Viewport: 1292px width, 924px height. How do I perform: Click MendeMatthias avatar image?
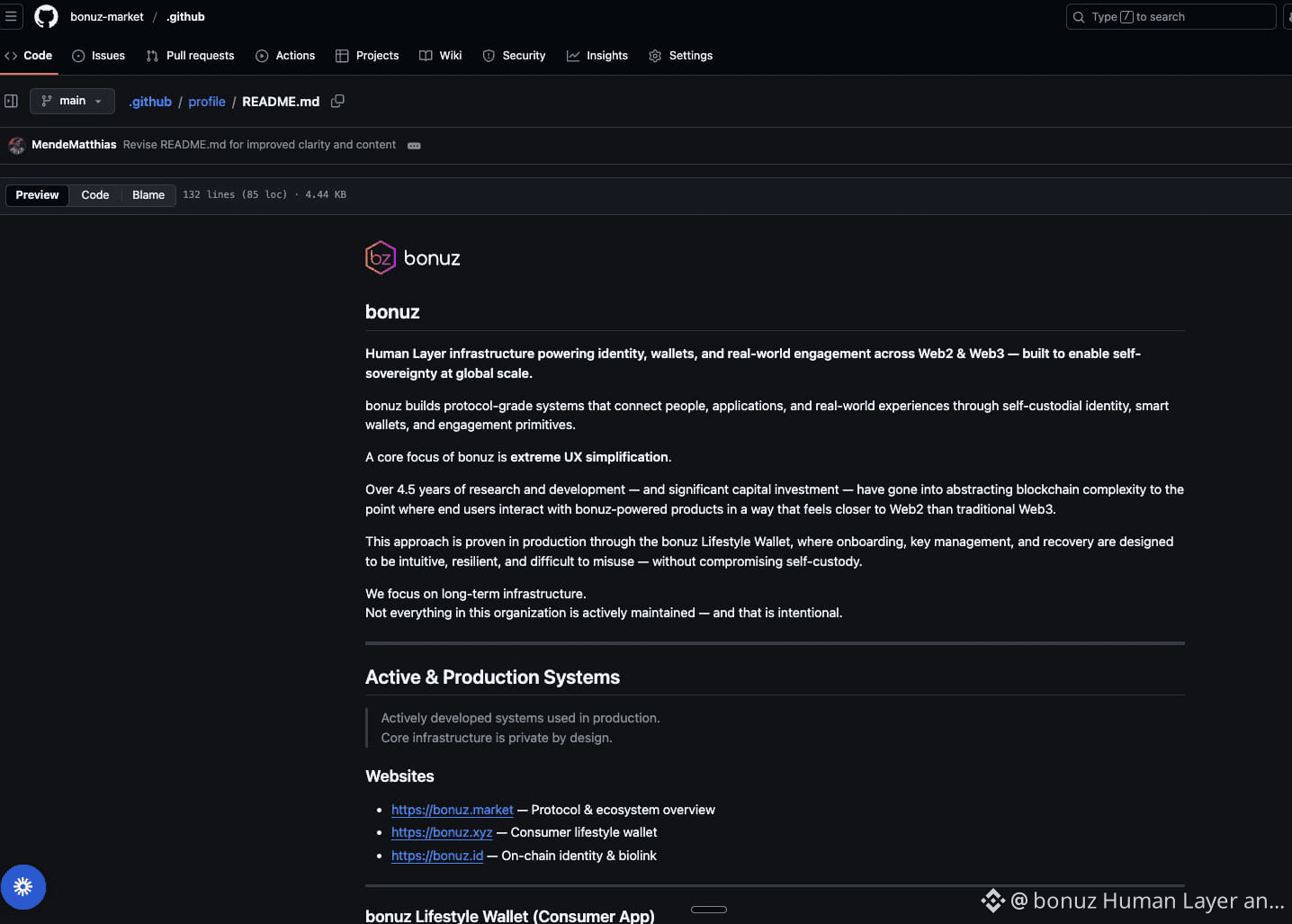tap(16, 145)
